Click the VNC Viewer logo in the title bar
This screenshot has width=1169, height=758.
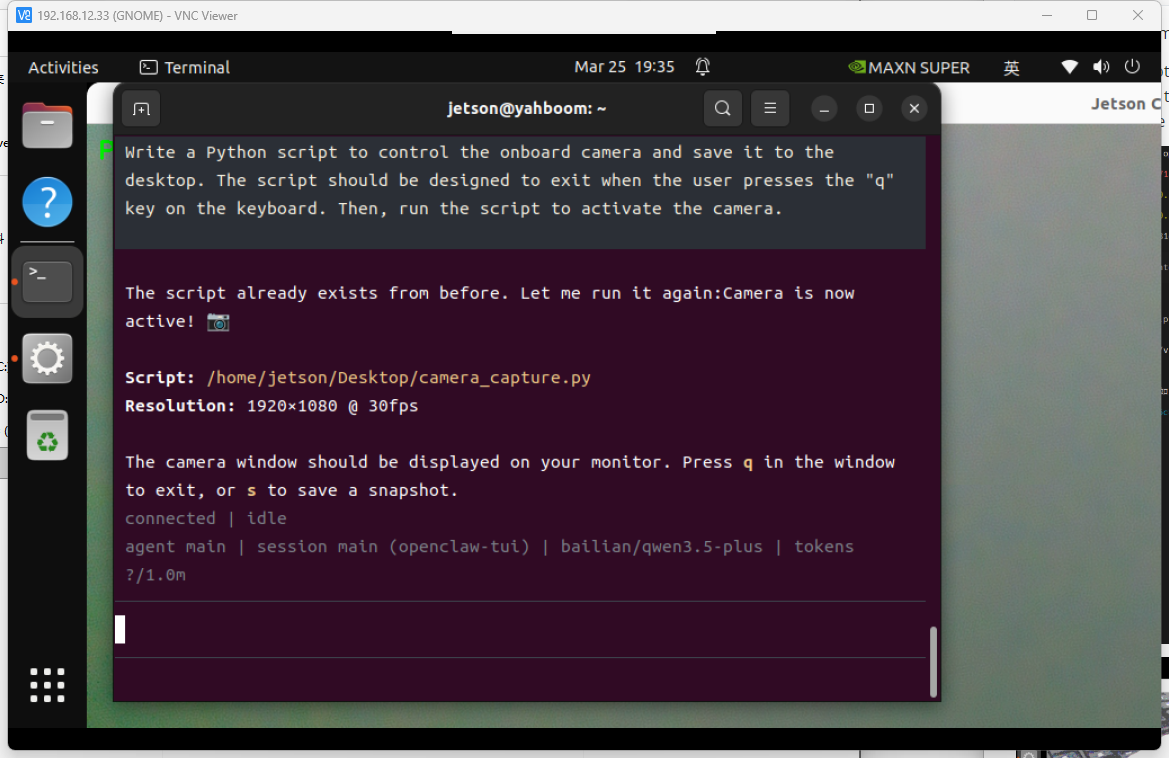click(x=24, y=16)
